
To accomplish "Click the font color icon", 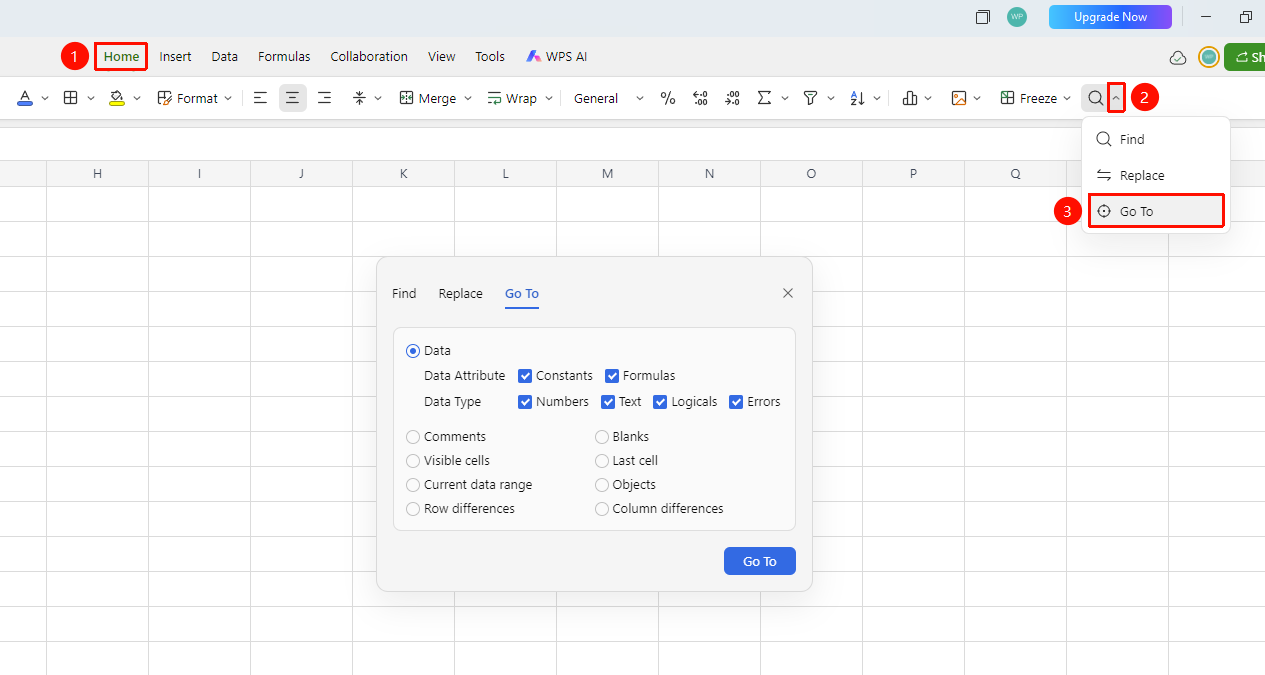I will coord(25,98).
